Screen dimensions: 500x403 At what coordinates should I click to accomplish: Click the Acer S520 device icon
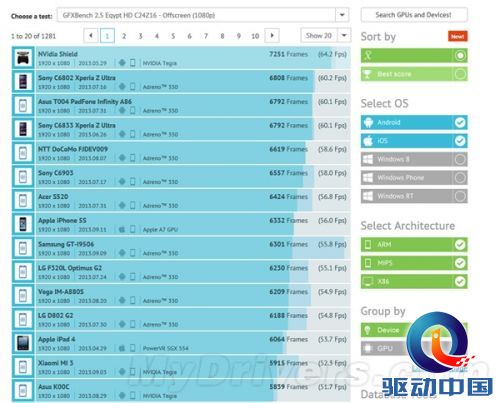tap(23, 200)
